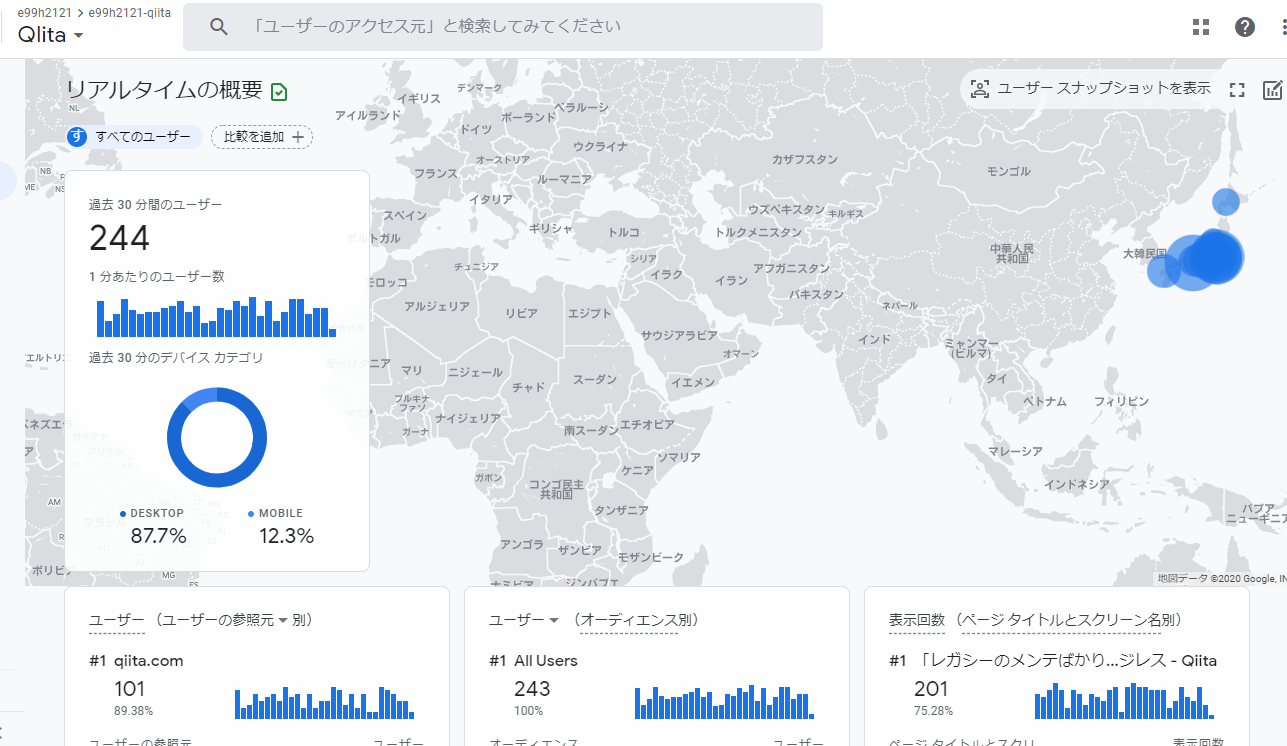Click the インドネシア label on the map
Viewport: 1287px width, 746px height.
1077,484
